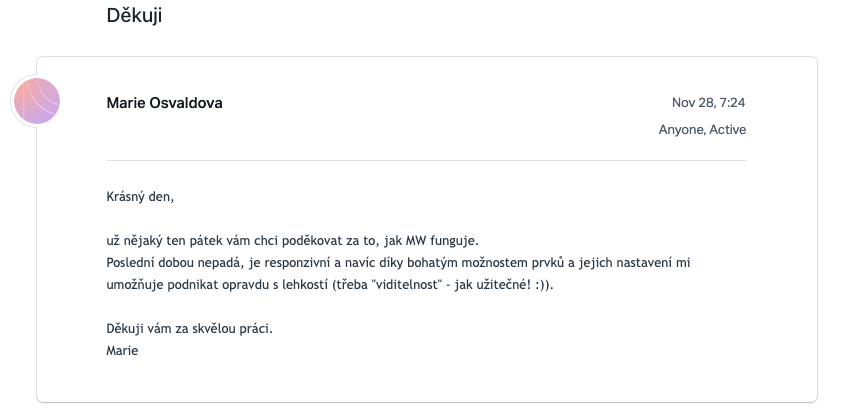Click the 'Krásný den,' greeting line

[140, 197]
